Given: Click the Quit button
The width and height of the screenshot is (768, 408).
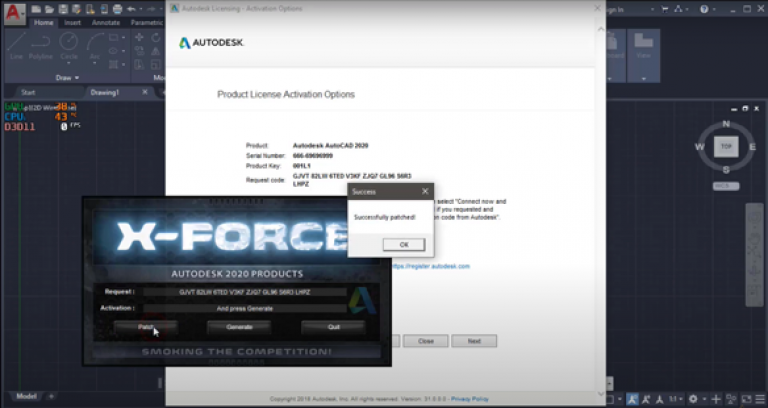Looking at the screenshot, I should pos(334,327).
